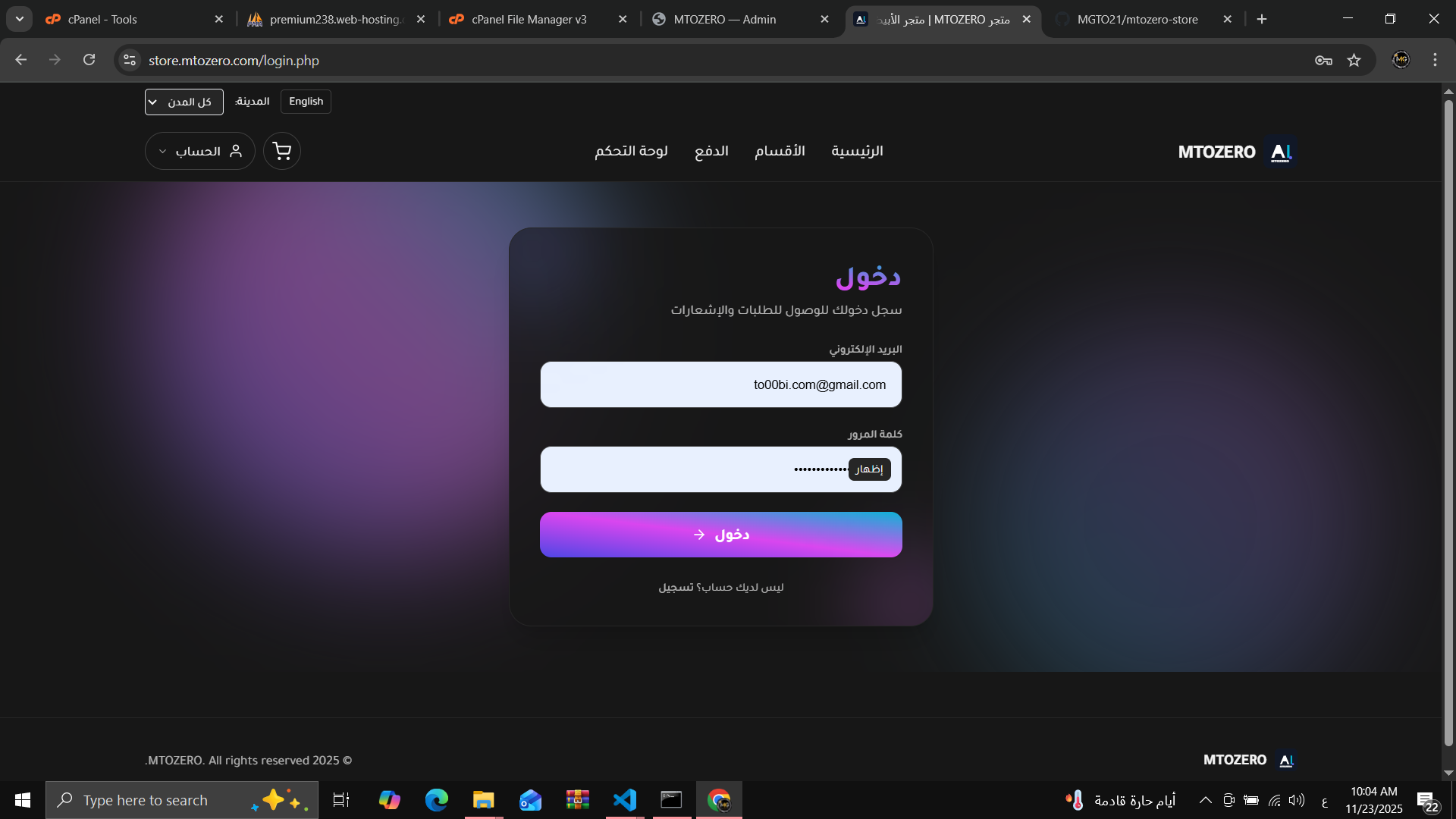This screenshot has width=1456, height=819.
Task: Expand the الحساب account dropdown
Action: click(x=199, y=151)
